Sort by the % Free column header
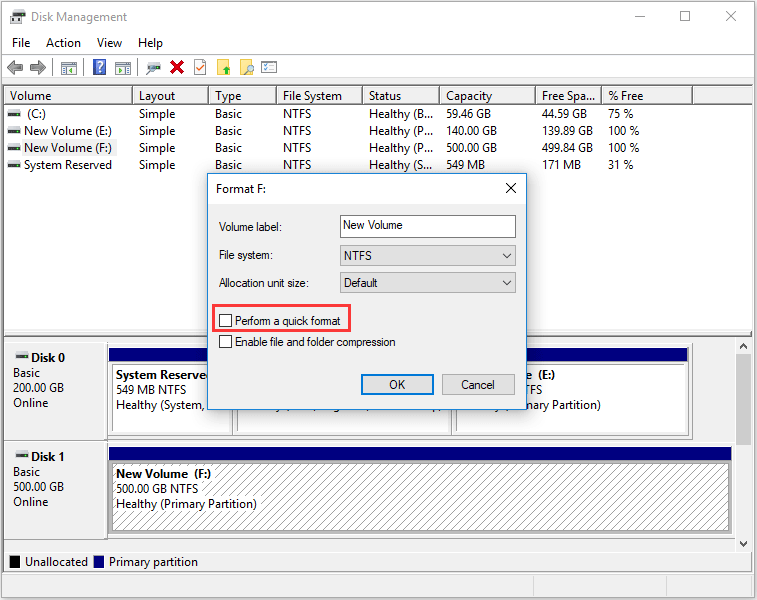 coord(647,96)
